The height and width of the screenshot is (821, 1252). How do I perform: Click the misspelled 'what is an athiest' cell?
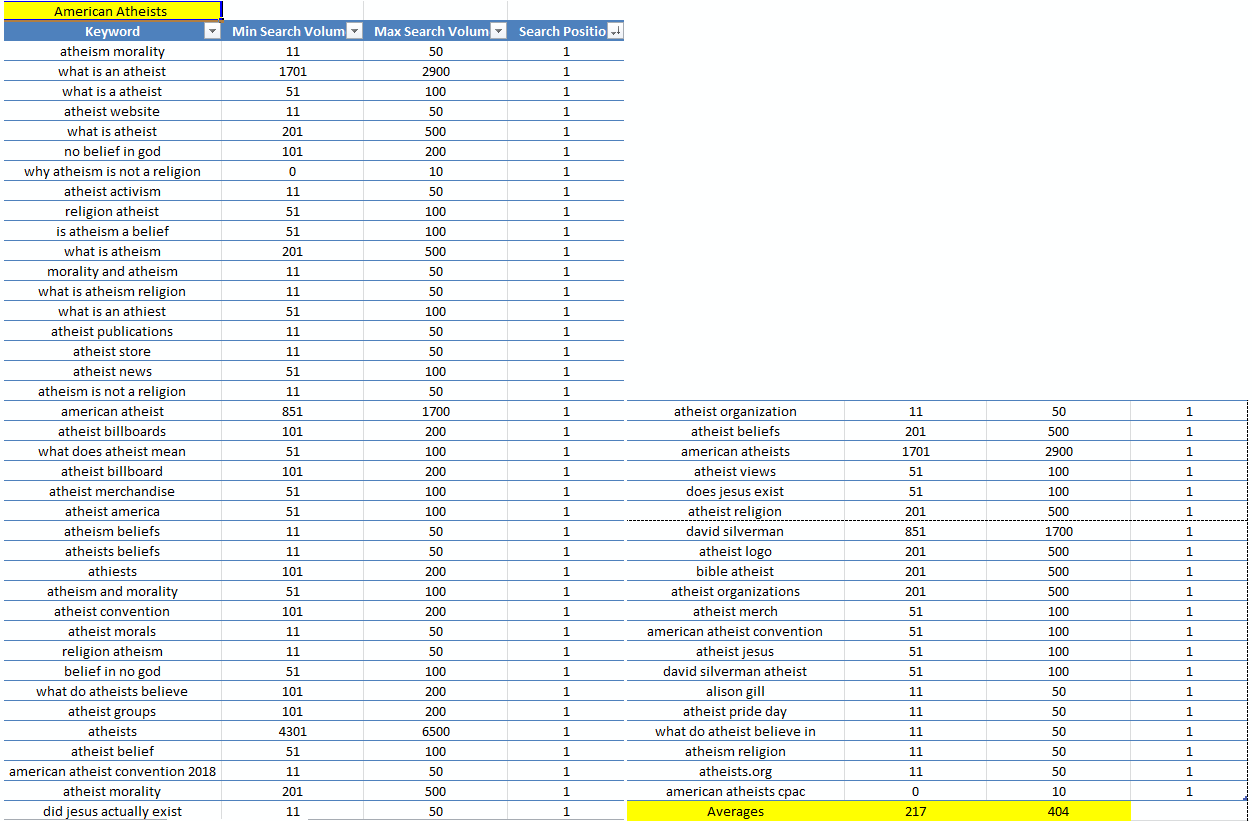coord(112,311)
